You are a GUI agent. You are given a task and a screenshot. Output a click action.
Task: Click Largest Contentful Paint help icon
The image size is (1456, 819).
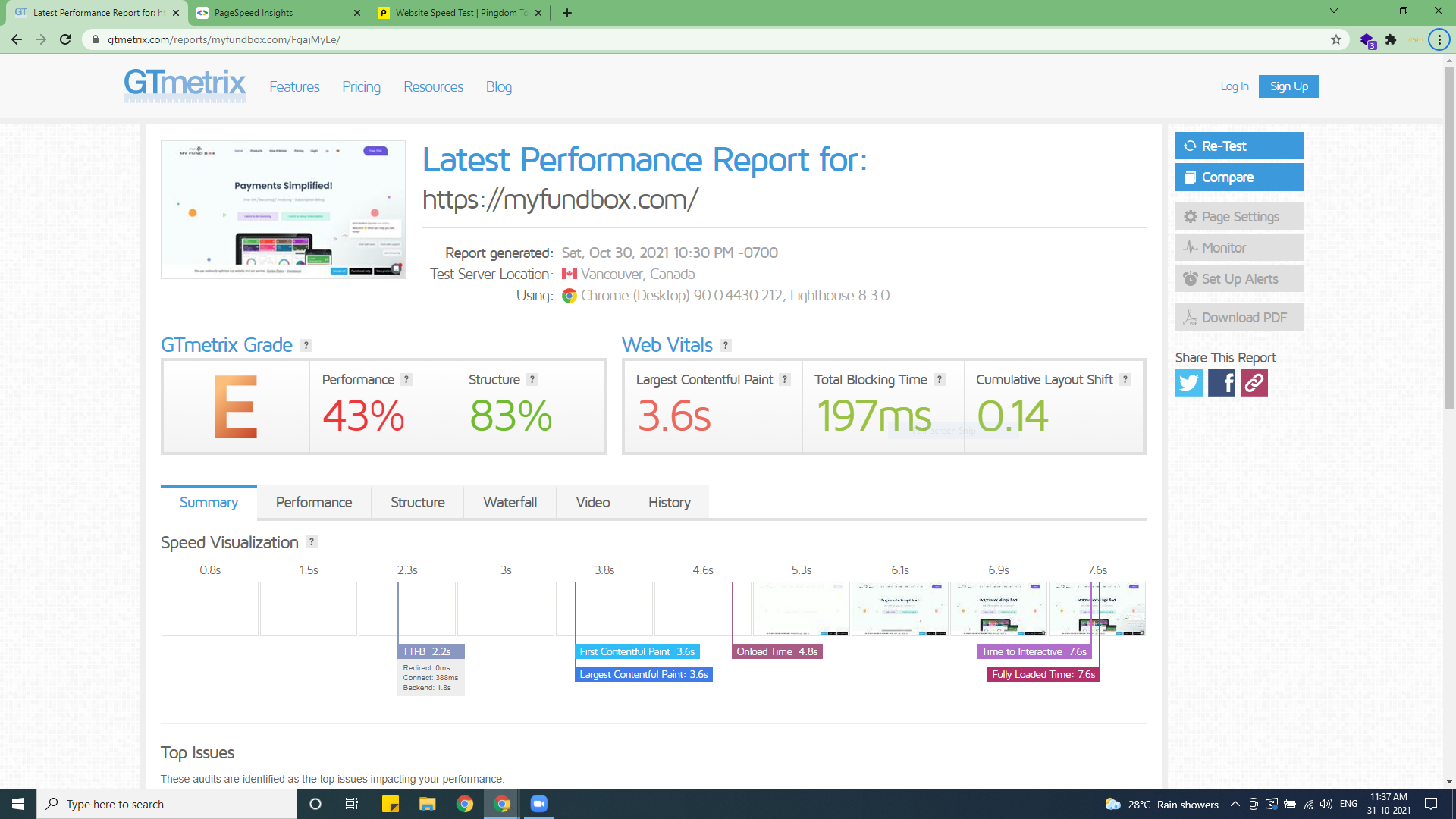(x=785, y=380)
